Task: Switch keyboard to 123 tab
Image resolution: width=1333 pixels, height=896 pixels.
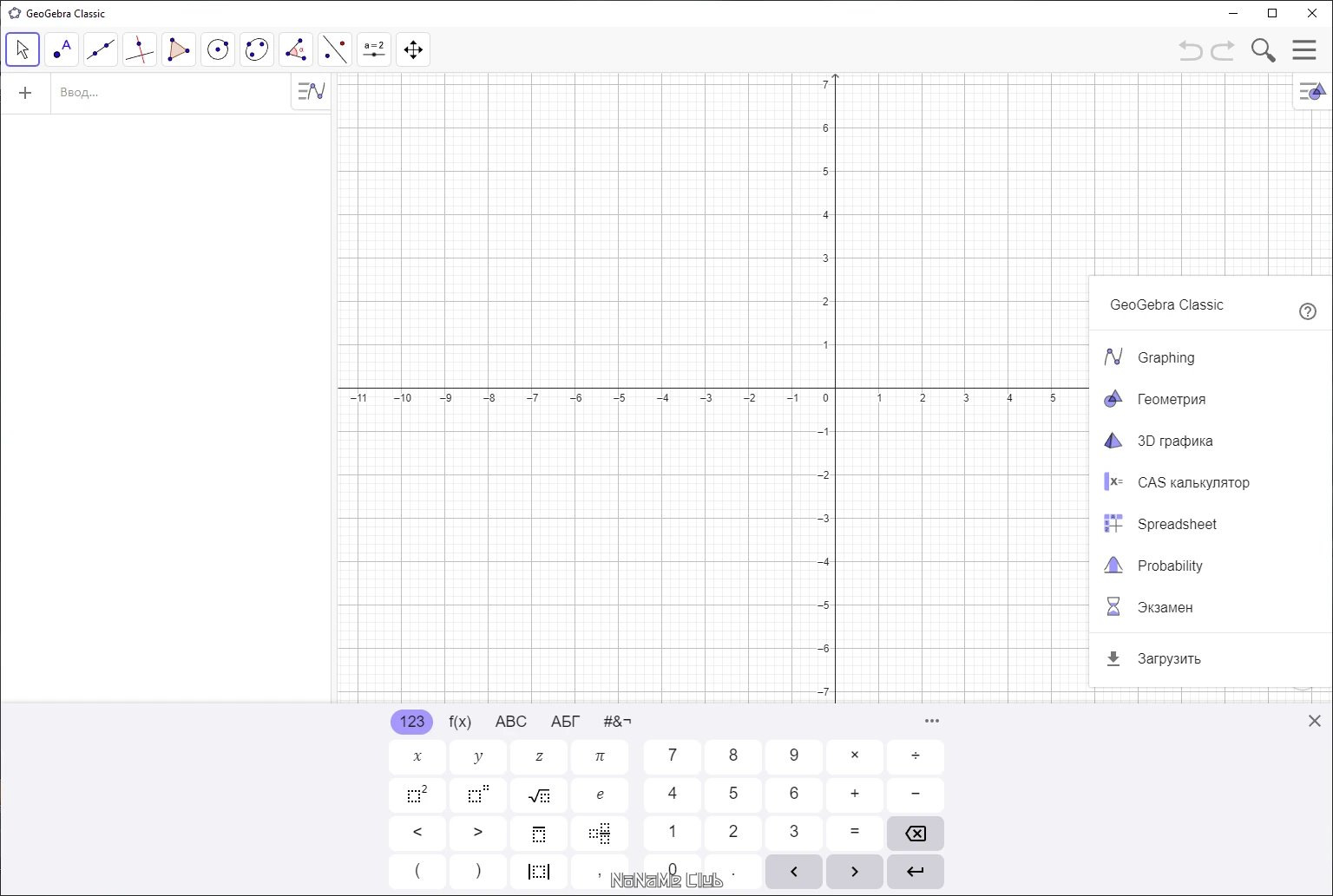Action: 411,722
